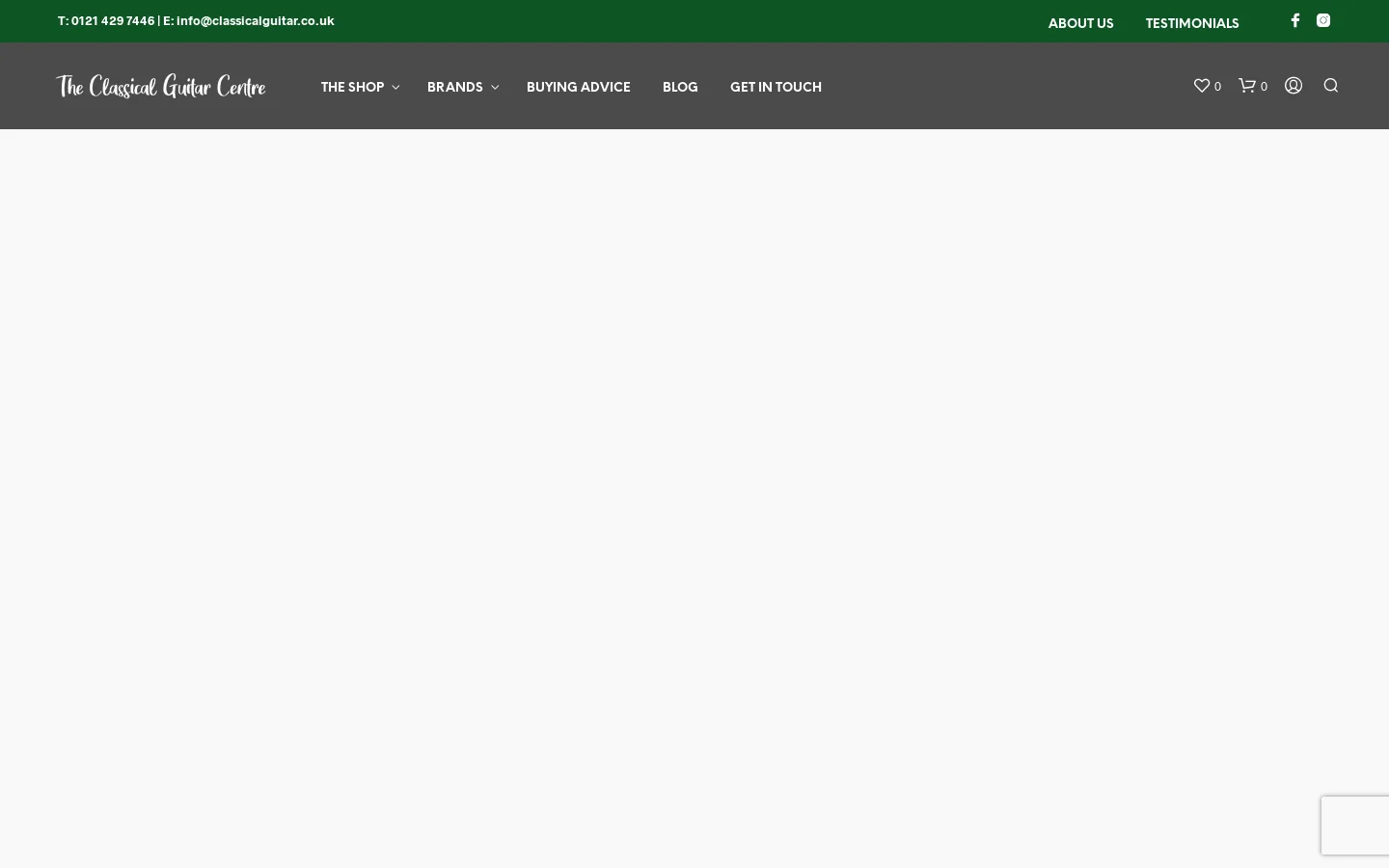Expand The Shop dropdown chevron
The width and height of the screenshot is (1389, 868).
click(x=395, y=88)
